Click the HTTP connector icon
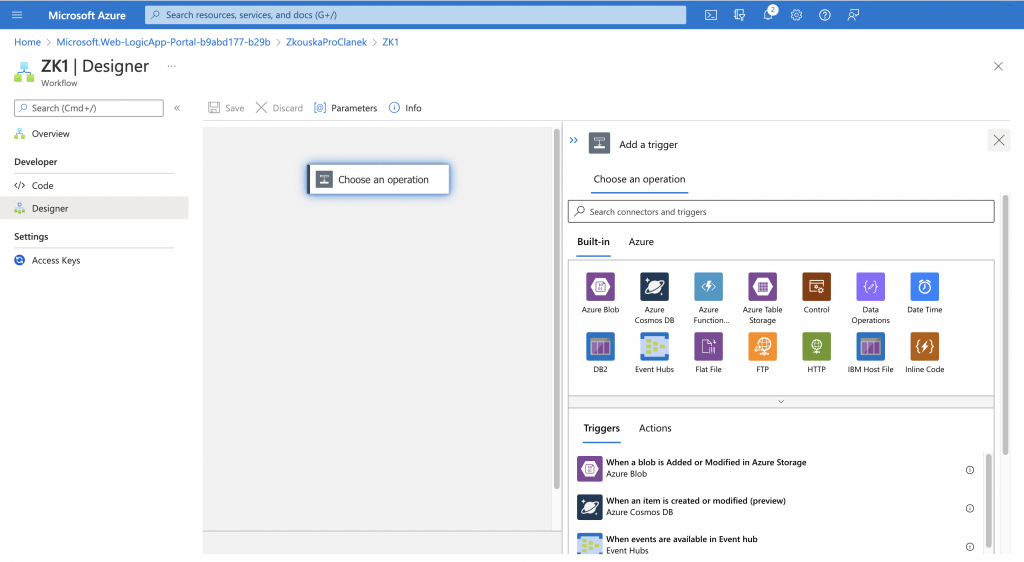 click(816, 347)
